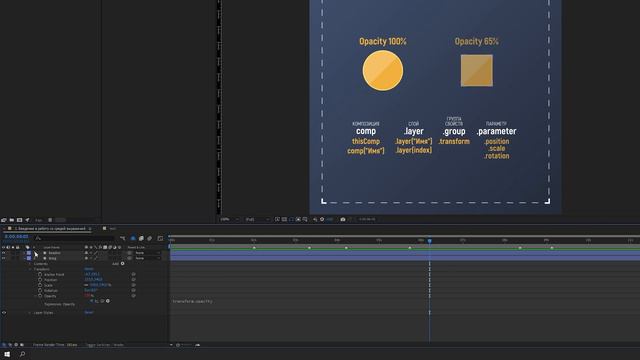Screen dimensions: 640x360
Task: Click the Круг layer label color
Action: (x=29, y=258)
